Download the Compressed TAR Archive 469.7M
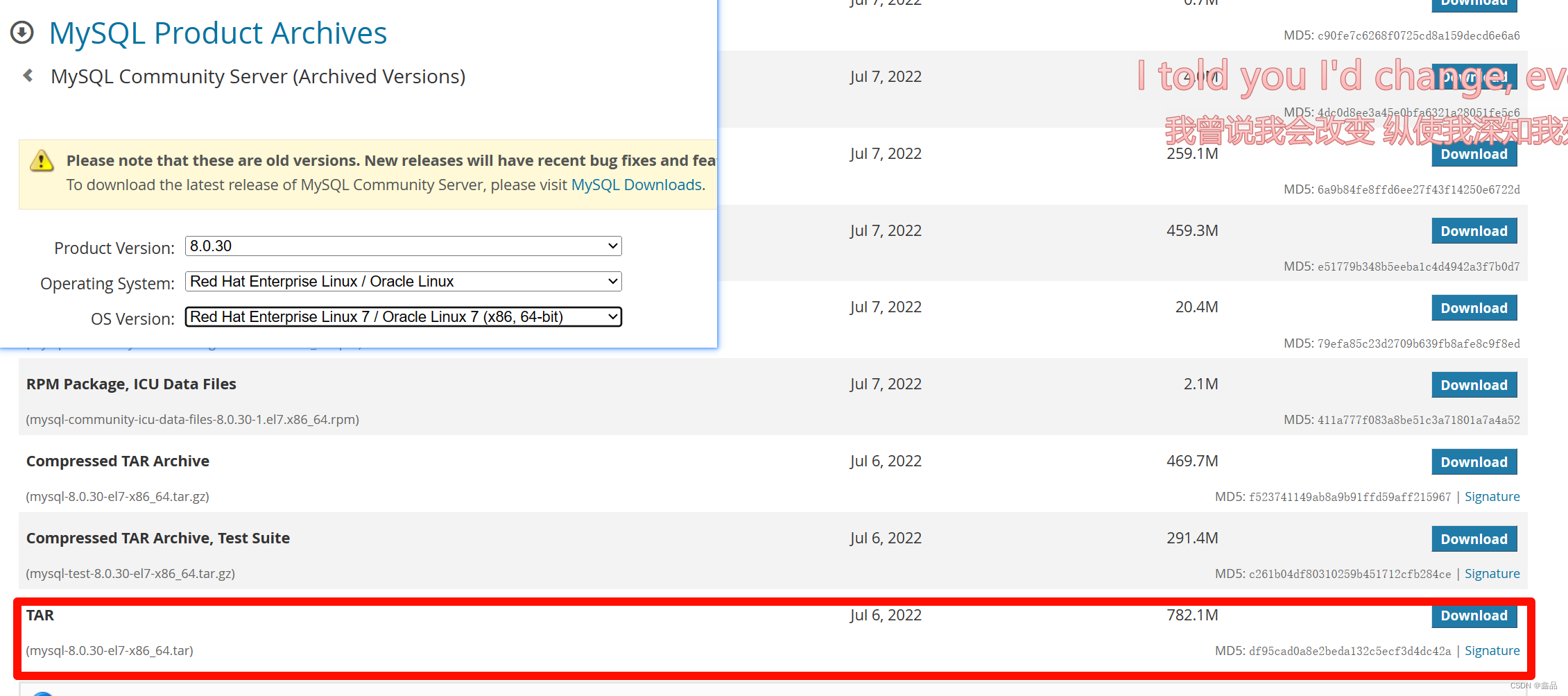 click(1474, 462)
